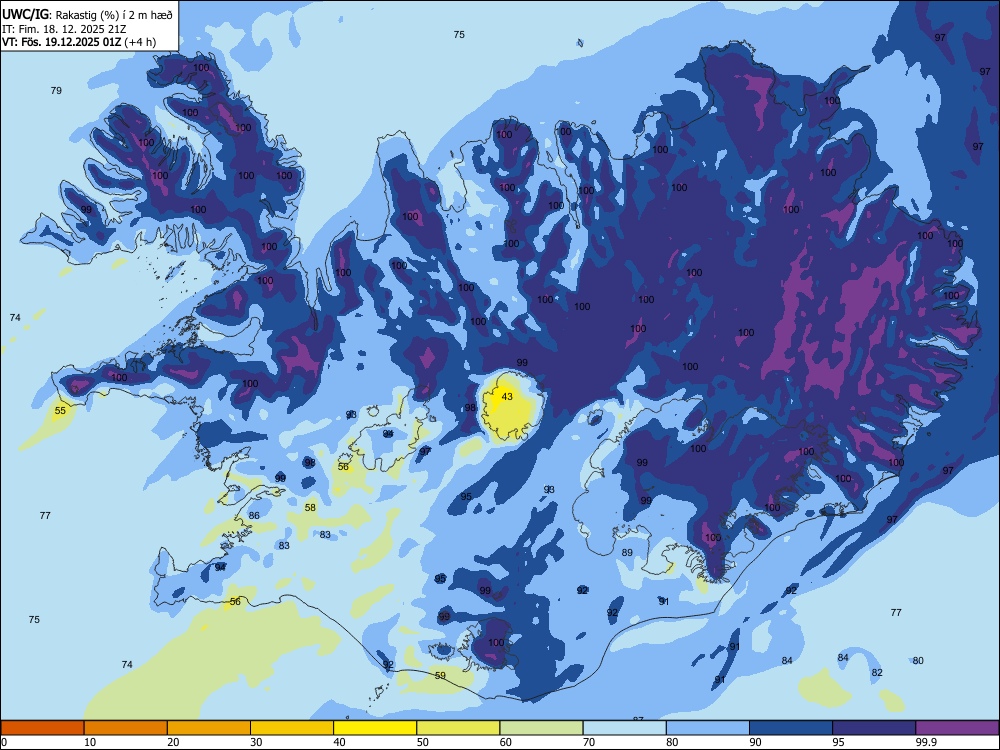Image resolution: width=1000 pixels, height=750 pixels.
Task: Click the 'VT: Fös. 19.12.2025 01Z (+4 h)' line
Action: (x=78, y=42)
